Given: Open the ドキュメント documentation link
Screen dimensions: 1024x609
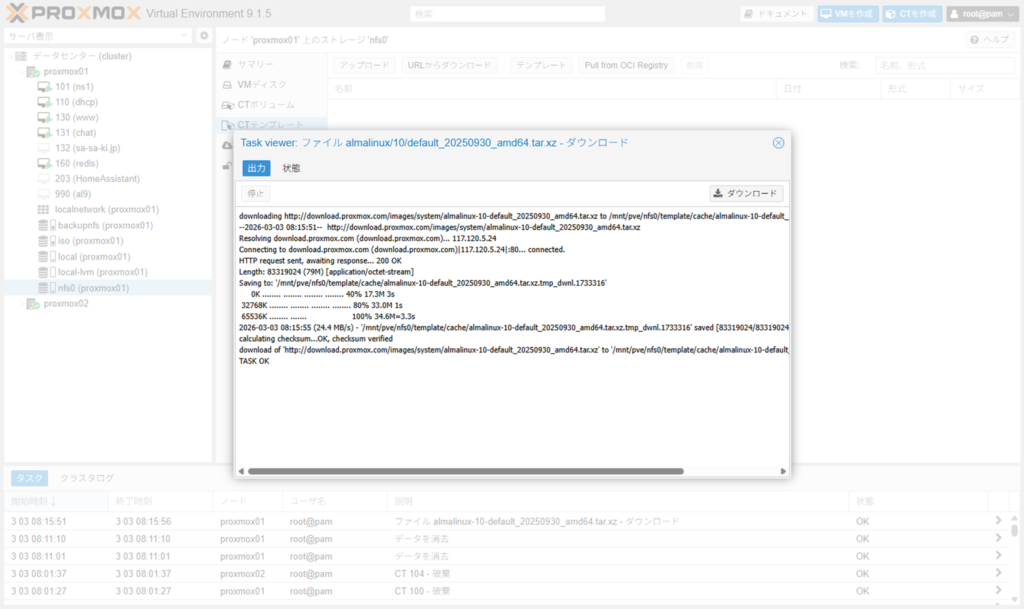Looking at the screenshot, I should [x=776, y=14].
